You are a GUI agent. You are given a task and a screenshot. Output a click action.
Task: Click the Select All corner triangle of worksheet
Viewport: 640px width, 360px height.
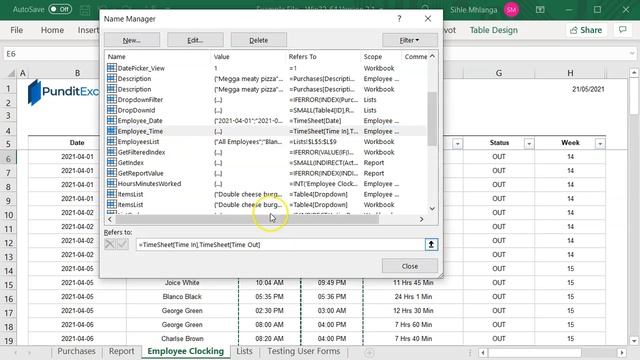(x=11, y=73)
